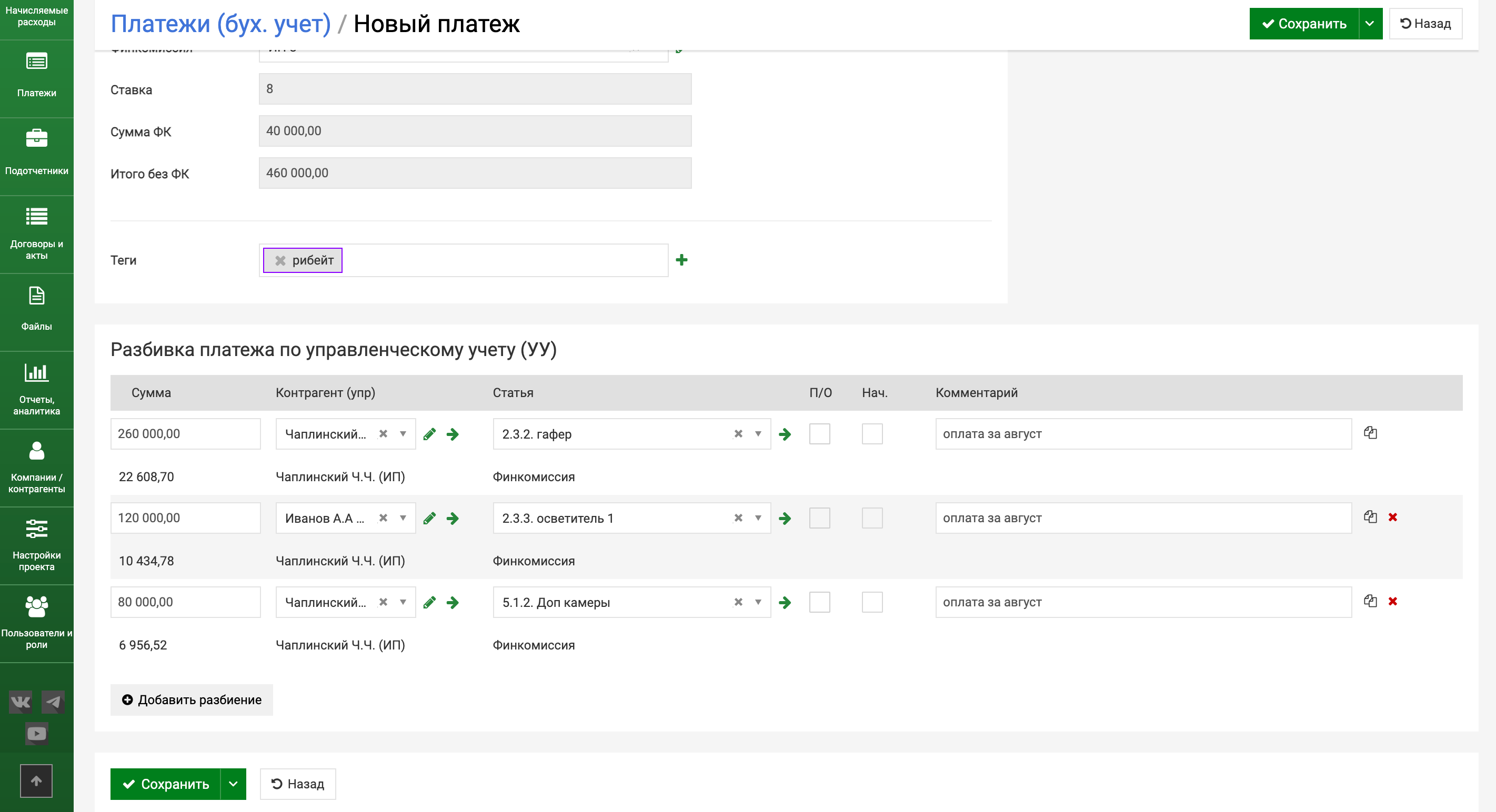The width and height of the screenshot is (1496, 812).
Task: Expand the bottom Сохранить button dropdown arrow
Action: tap(233, 784)
